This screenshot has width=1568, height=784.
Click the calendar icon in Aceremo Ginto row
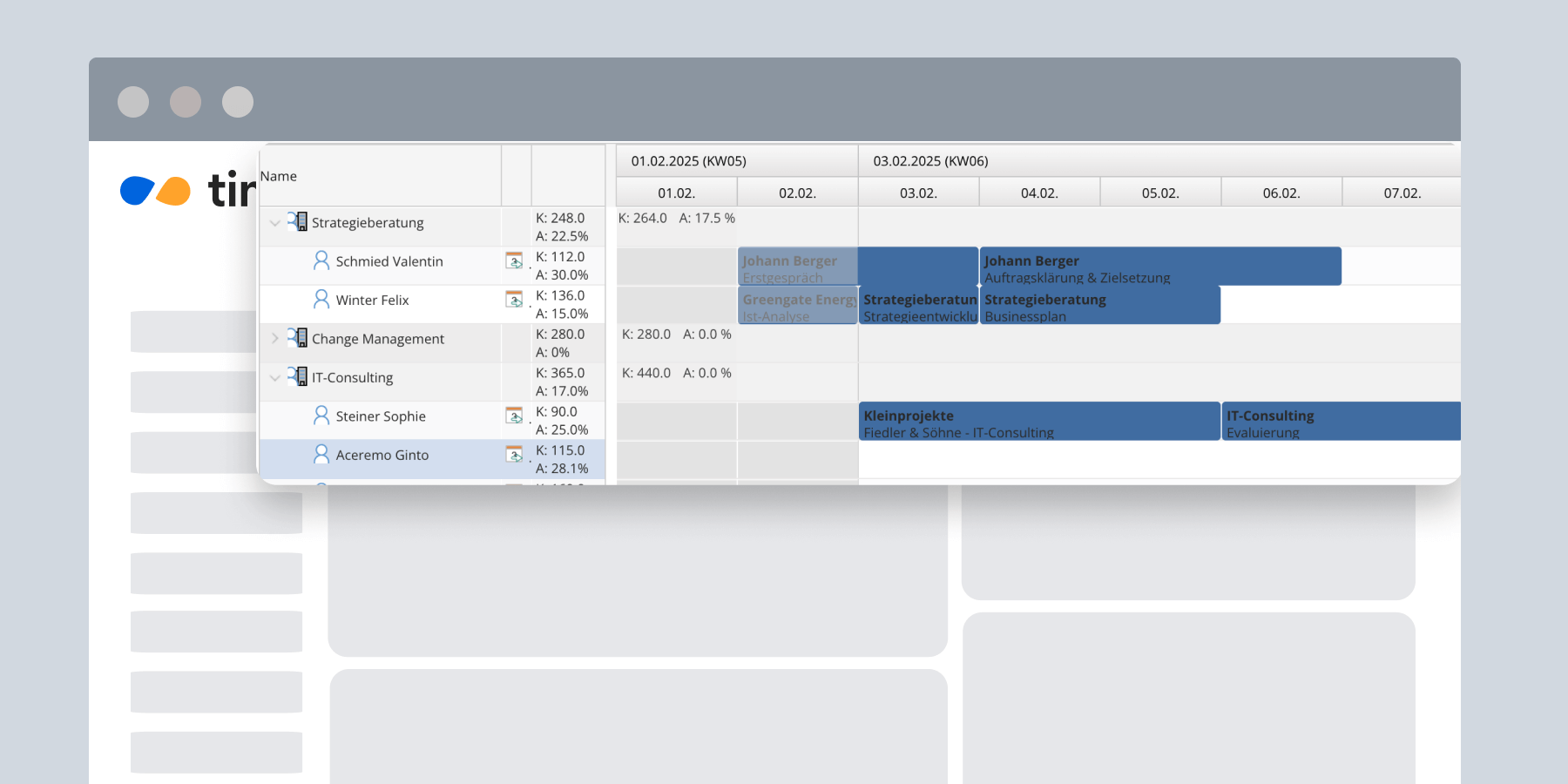coord(514,455)
